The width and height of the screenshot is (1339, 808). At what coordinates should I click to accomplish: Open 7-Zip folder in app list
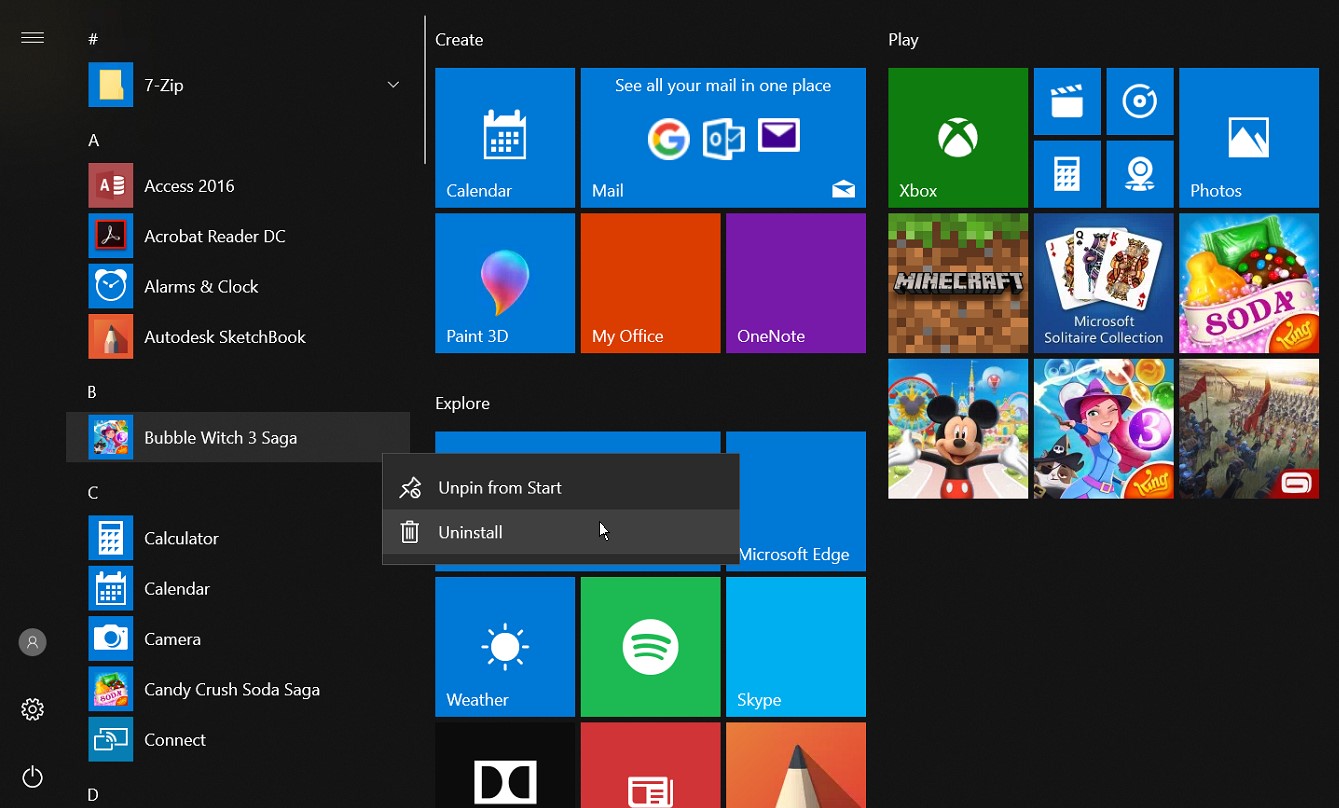(x=238, y=85)
